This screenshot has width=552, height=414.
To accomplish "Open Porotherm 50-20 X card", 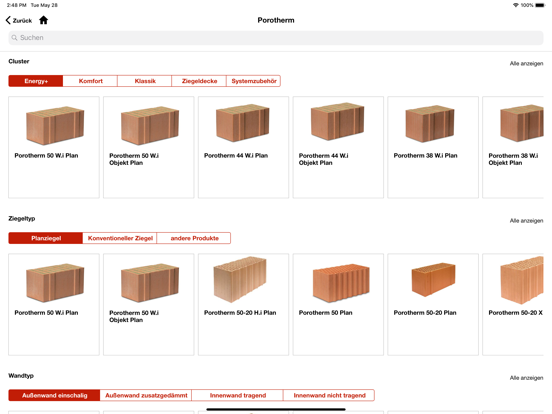I will tap(513, 305).
